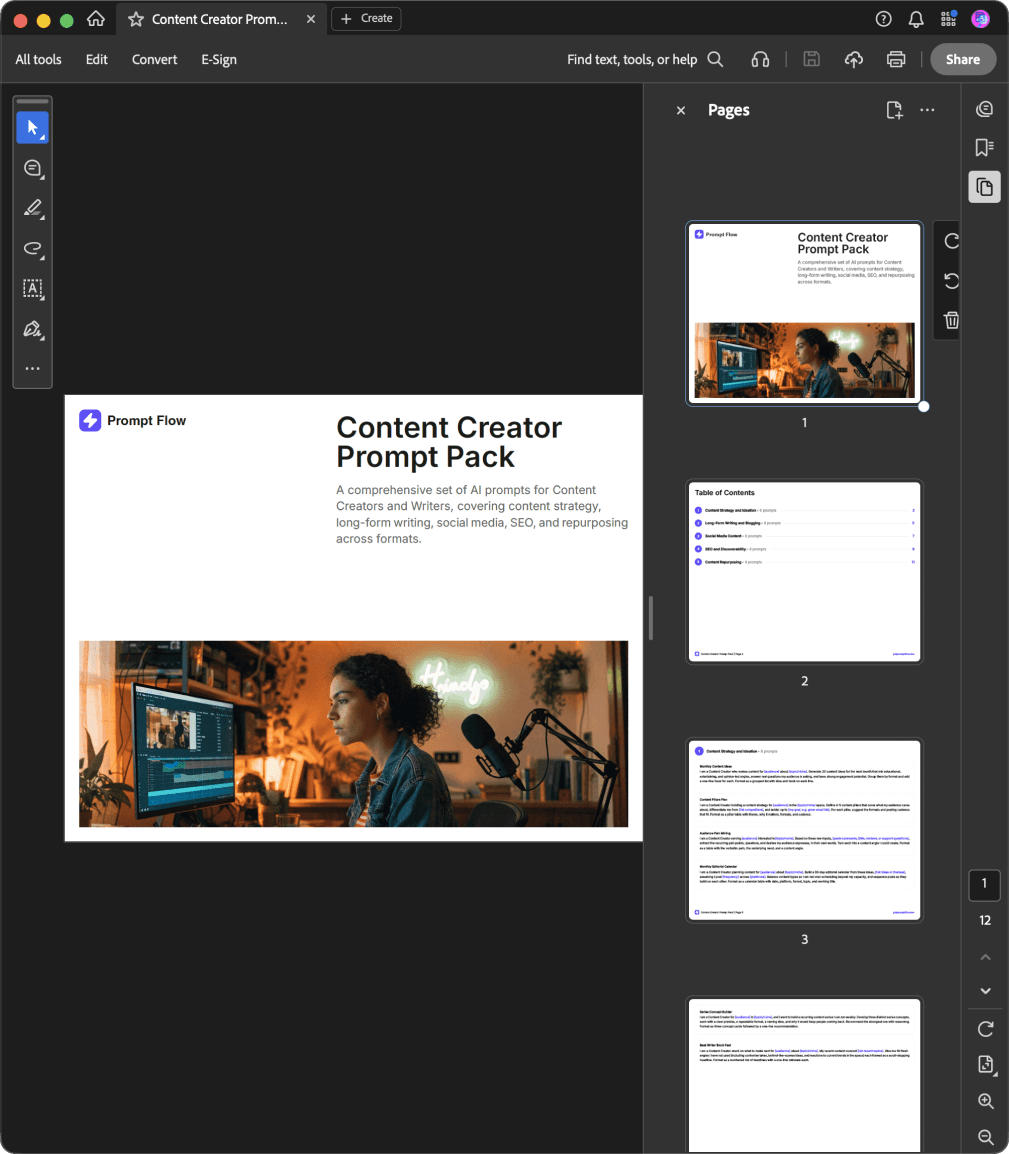The image size is (1009, 1154).
Task: Select the fourth page thumbnail
Action: [x=804, y=1075]
